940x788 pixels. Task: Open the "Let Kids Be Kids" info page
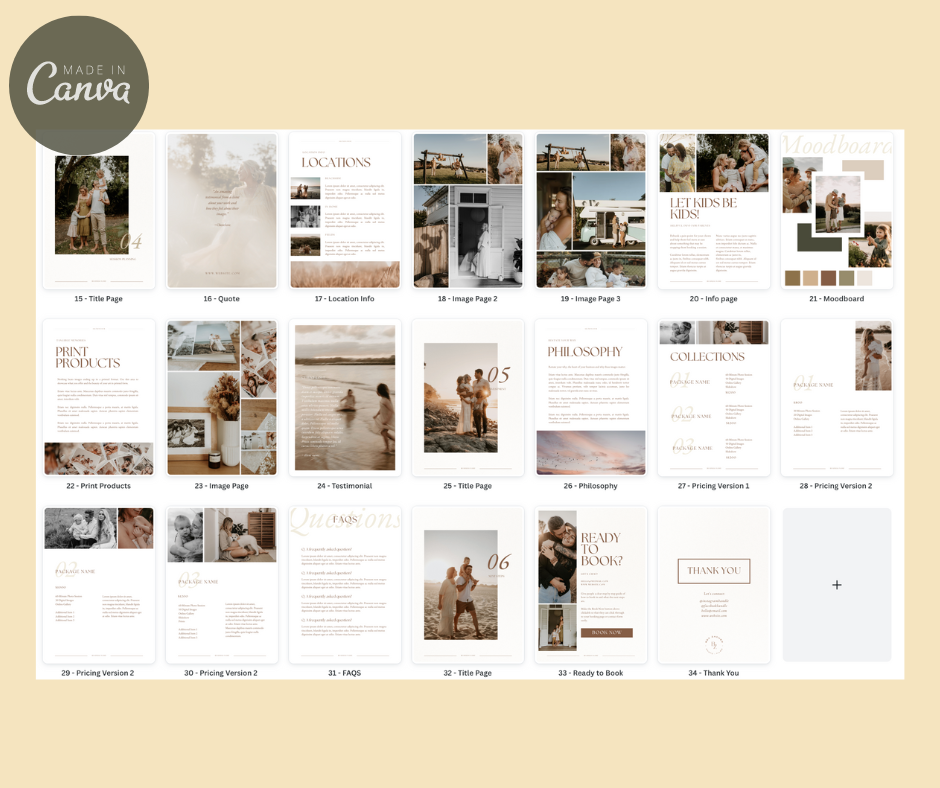point(713,210)
